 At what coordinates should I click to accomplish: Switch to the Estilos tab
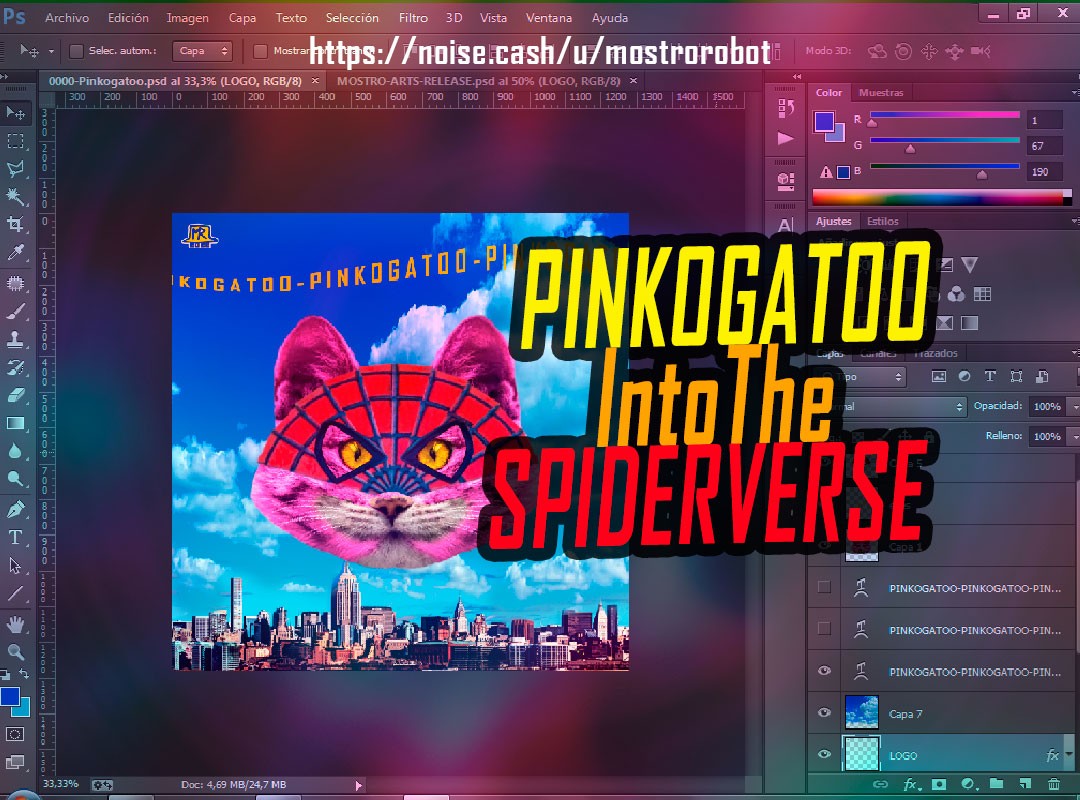coord(882,221)
